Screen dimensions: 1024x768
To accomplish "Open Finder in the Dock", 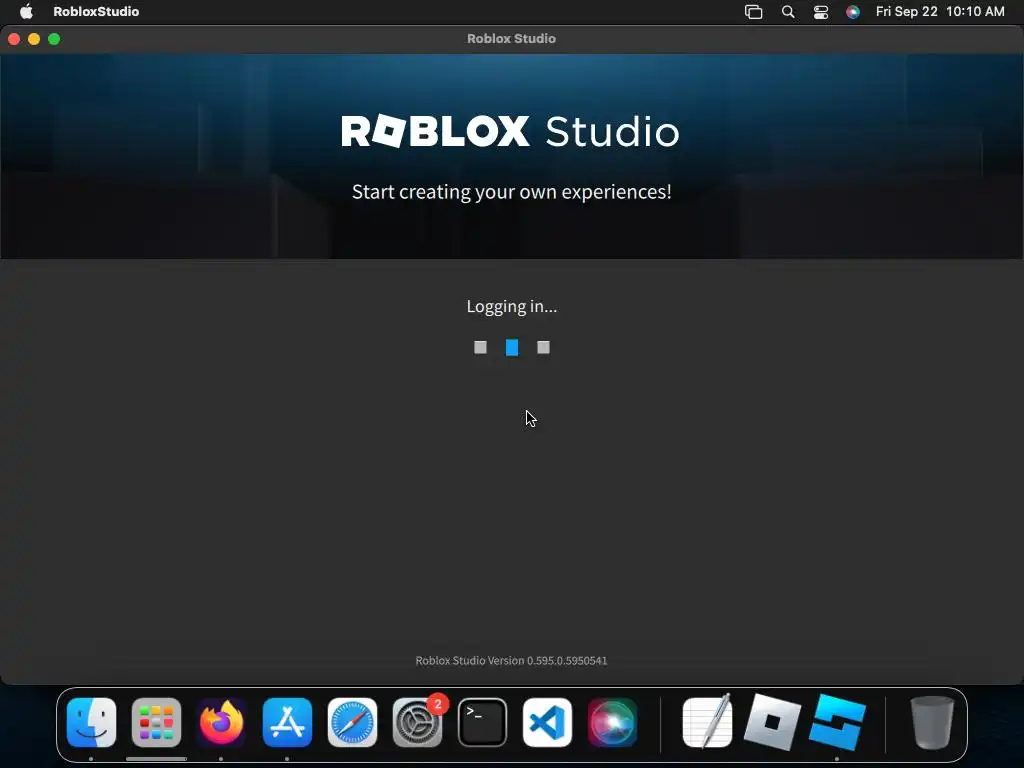I will (x=91, y=722).
